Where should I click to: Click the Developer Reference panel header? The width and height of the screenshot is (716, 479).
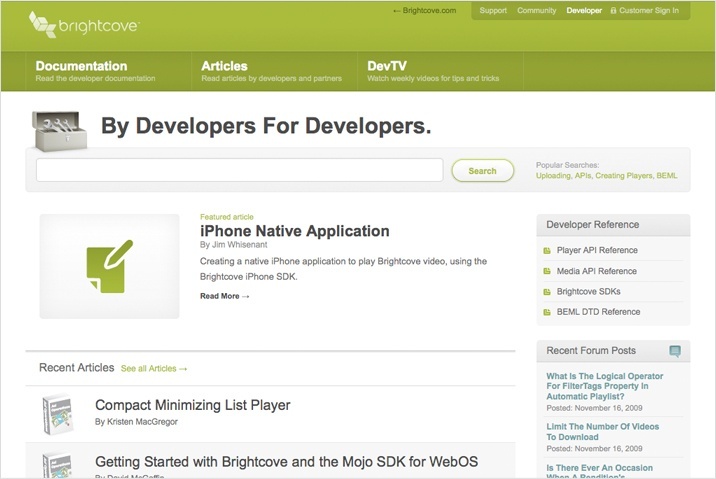click(x=613, y=225)
